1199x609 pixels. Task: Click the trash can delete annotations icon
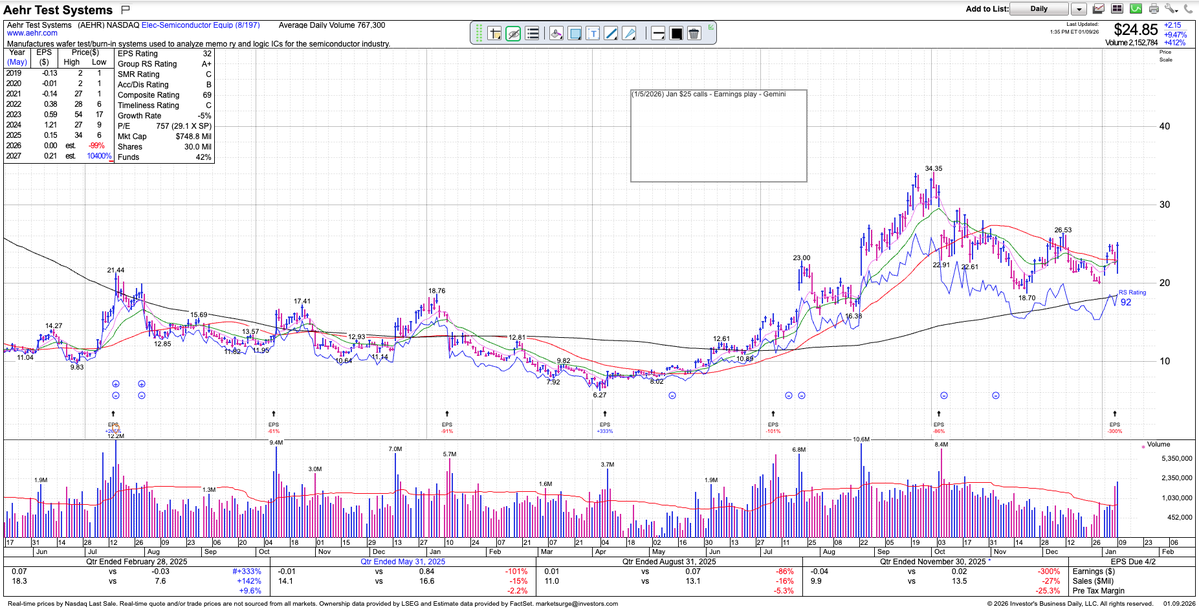[x=694, y=33]
